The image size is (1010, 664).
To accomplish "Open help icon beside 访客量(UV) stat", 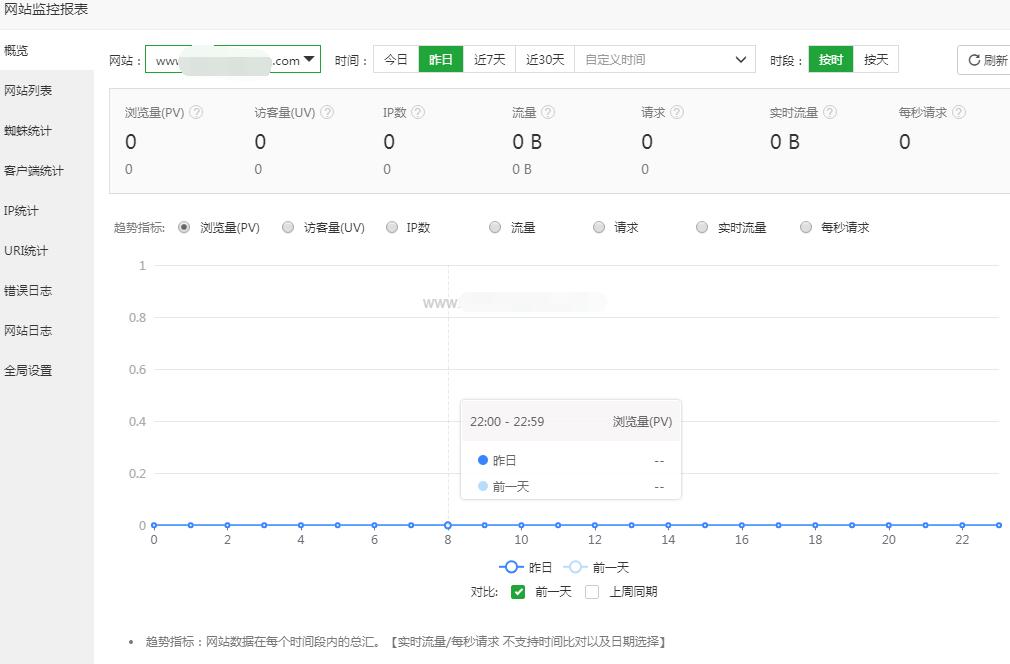I will 327,112.
